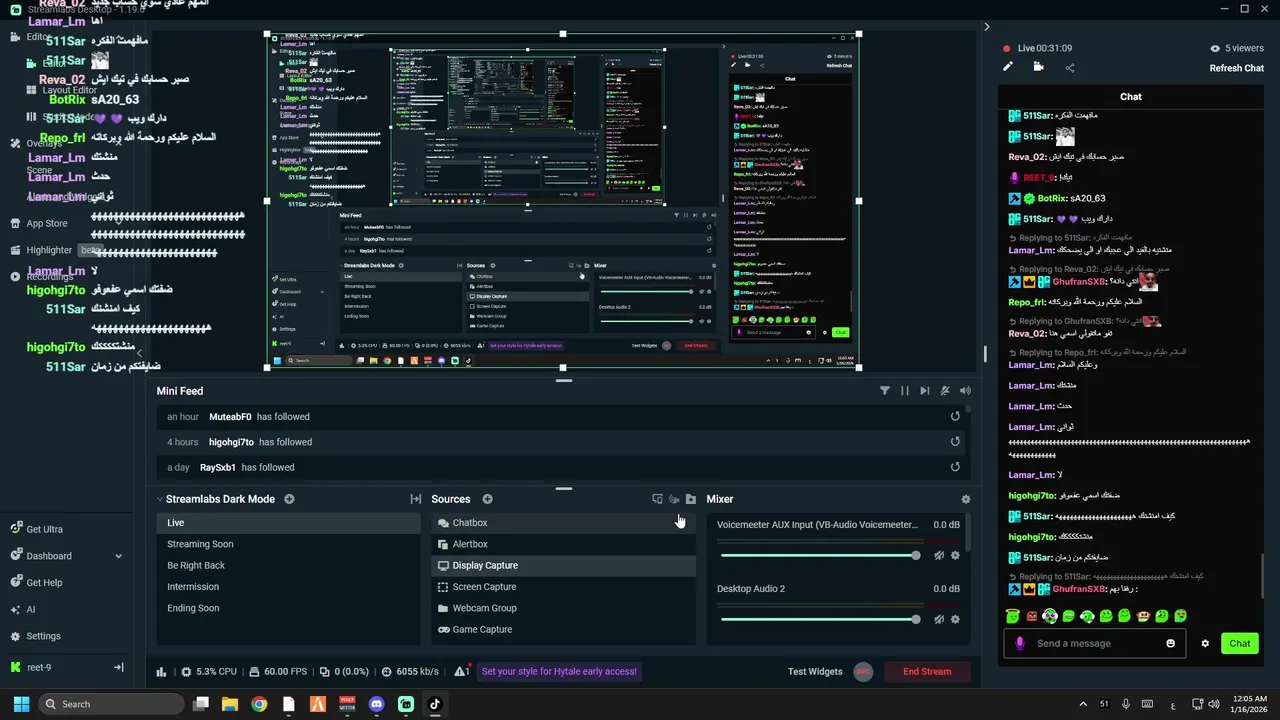This screenshot has height=720, width=1280.
Task: Open scene transitions icon next to Sources
Action: pos(416,499)
